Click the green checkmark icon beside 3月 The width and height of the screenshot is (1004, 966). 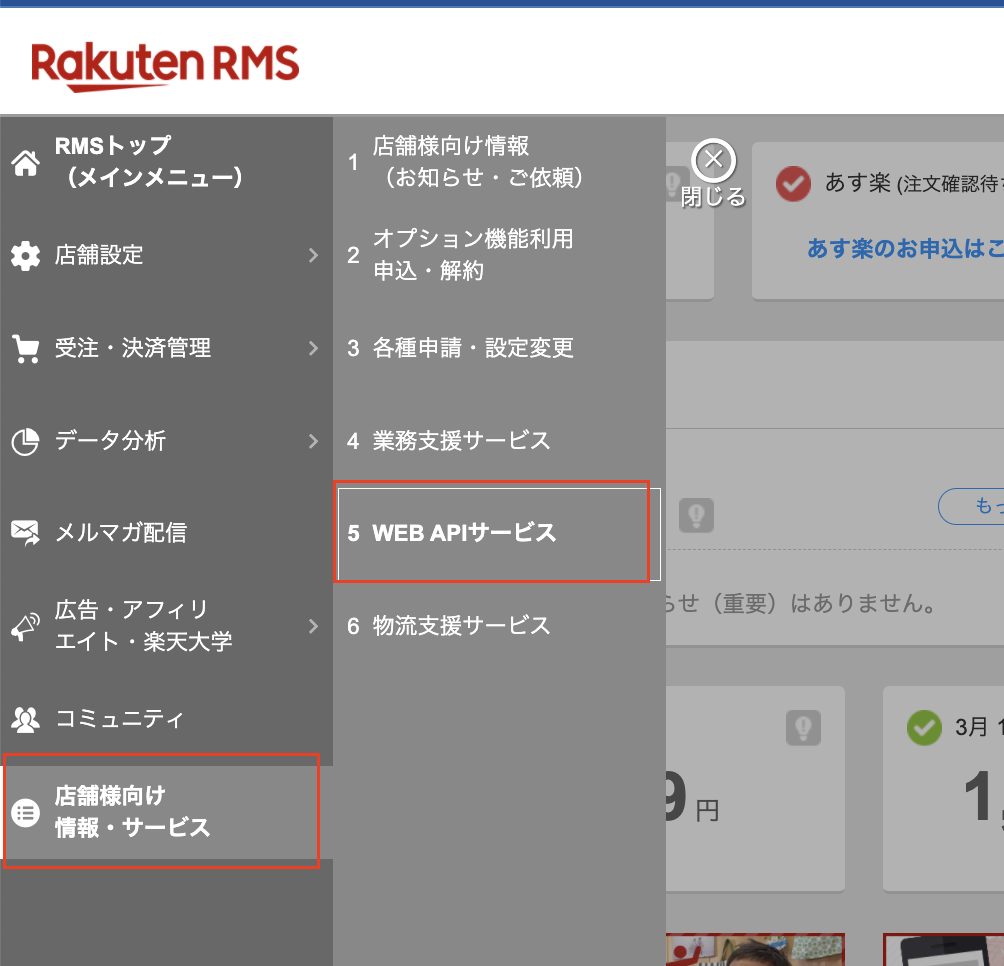point(925,727)
